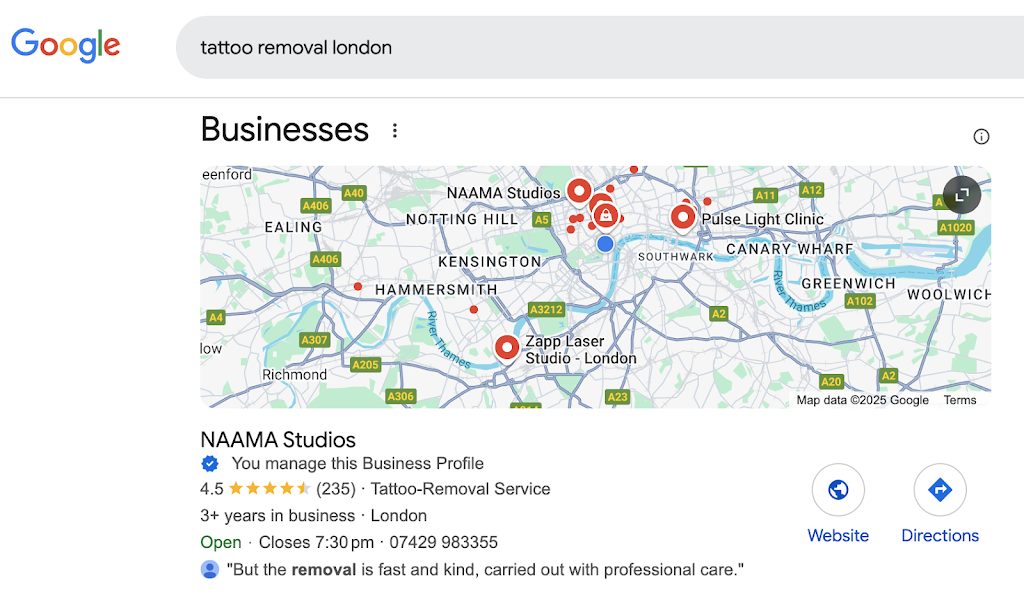Expand the map to full view
This screenshot has width=1024, height=596.
click(x=961, y=195)
